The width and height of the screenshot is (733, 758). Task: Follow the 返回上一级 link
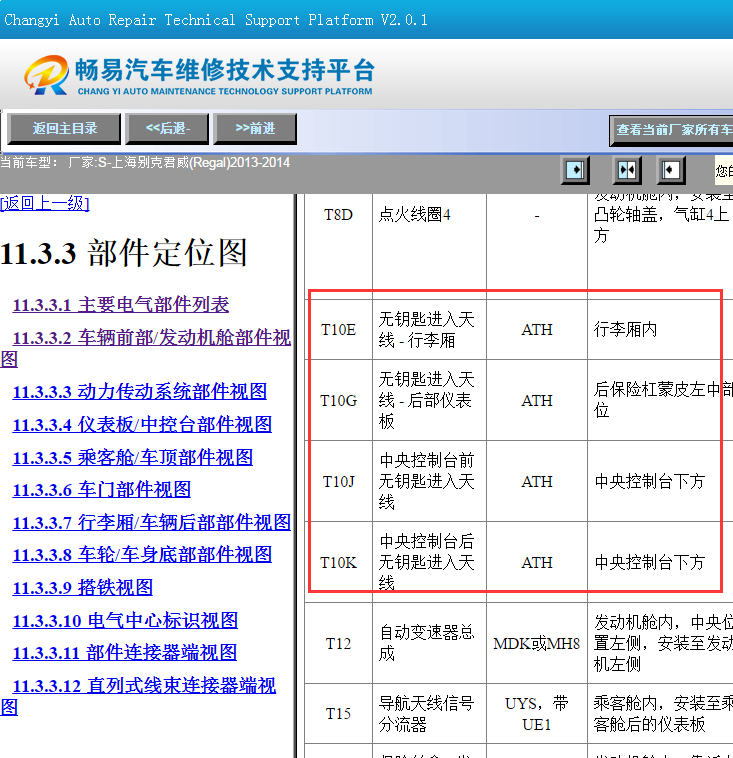point(44,203)
